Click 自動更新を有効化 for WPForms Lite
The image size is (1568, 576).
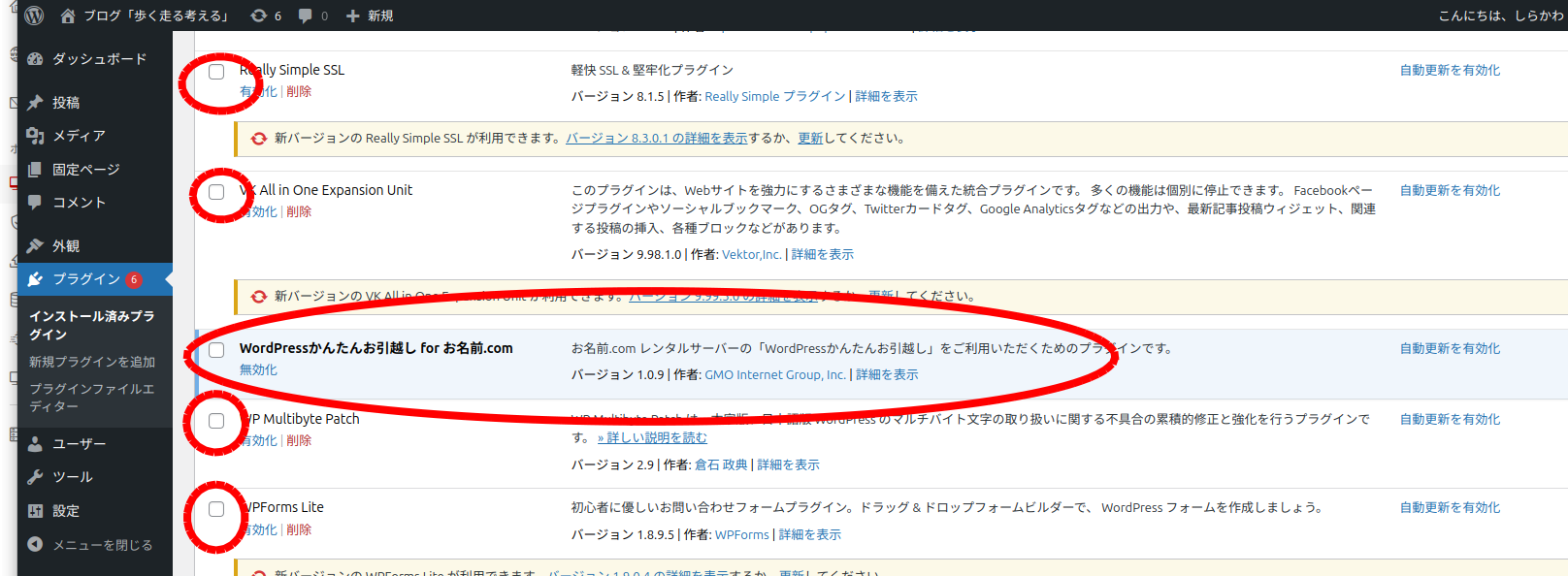[x=1450, y=507]
